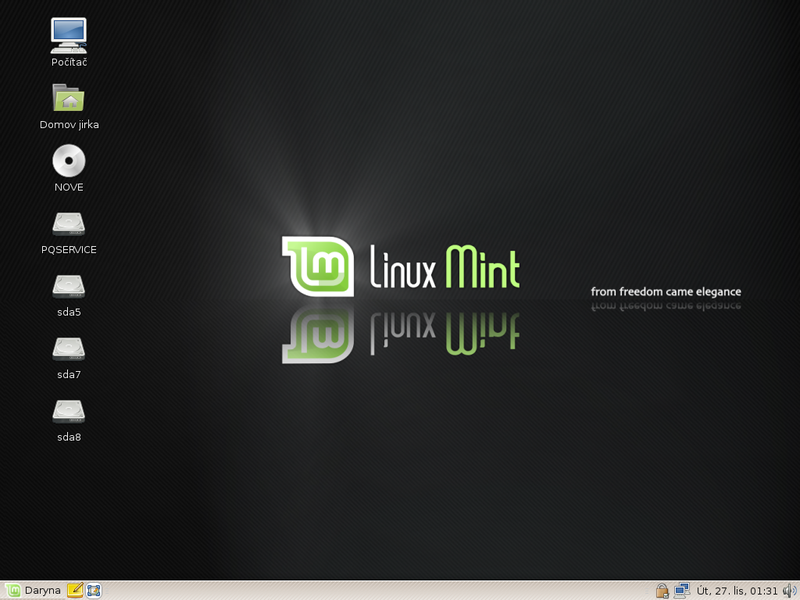Viewport: 800px width, 600px height.
Task: Select the sda8 partition icon
Action: click(67, 412)
